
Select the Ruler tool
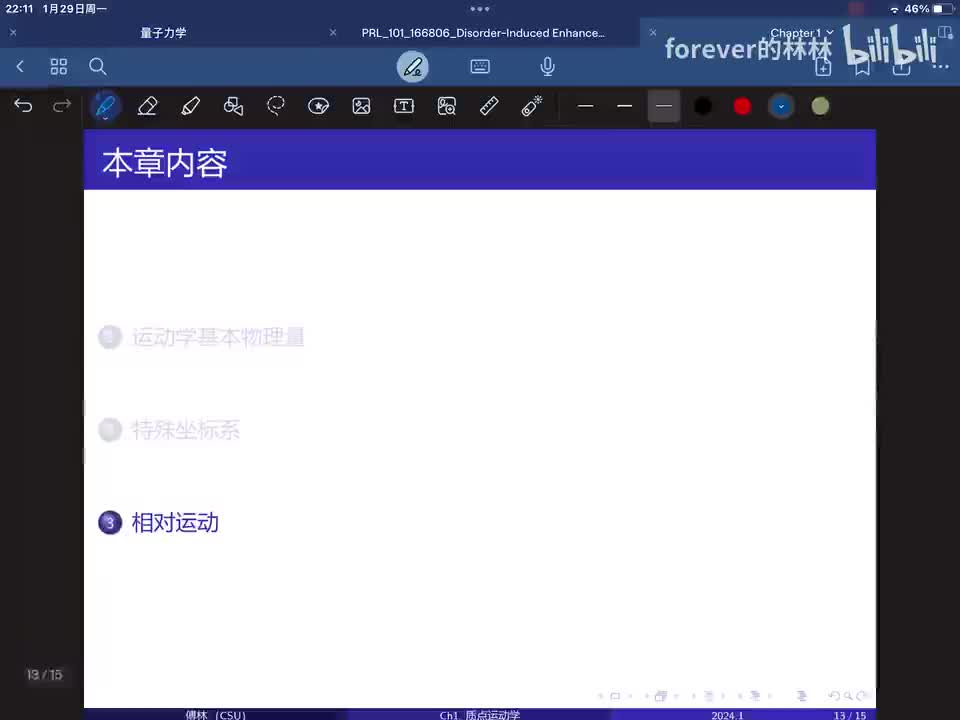coord(489,107)
